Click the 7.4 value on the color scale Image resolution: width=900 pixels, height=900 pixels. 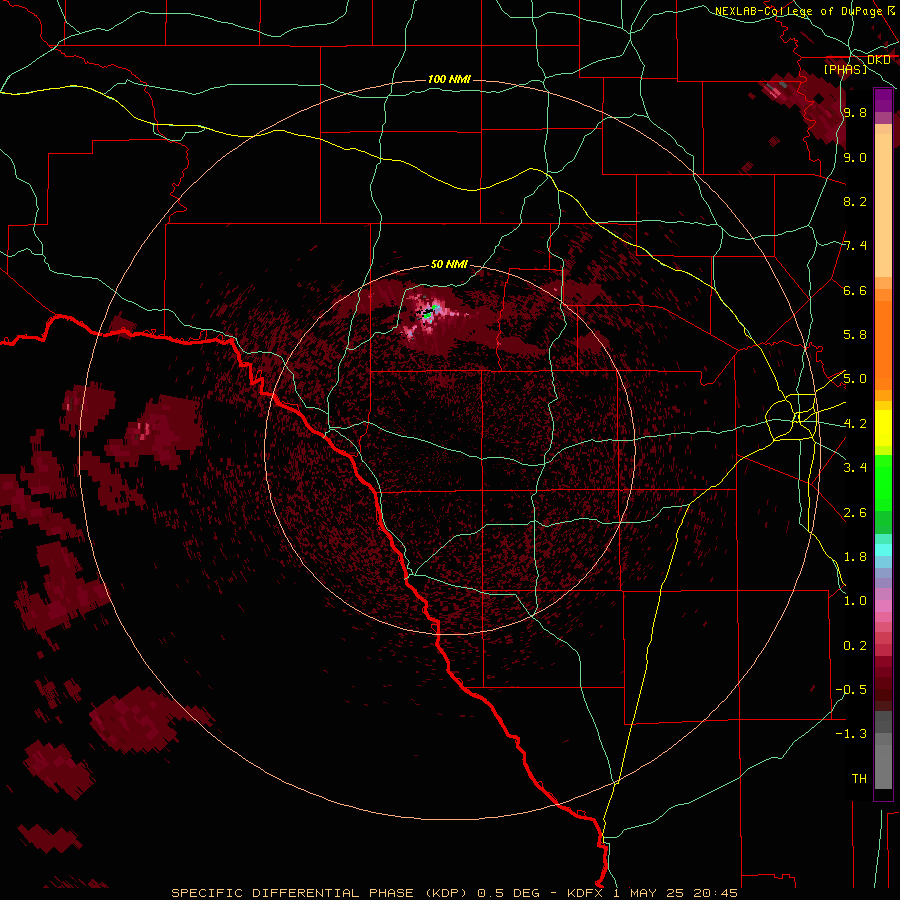coord(855,246)
